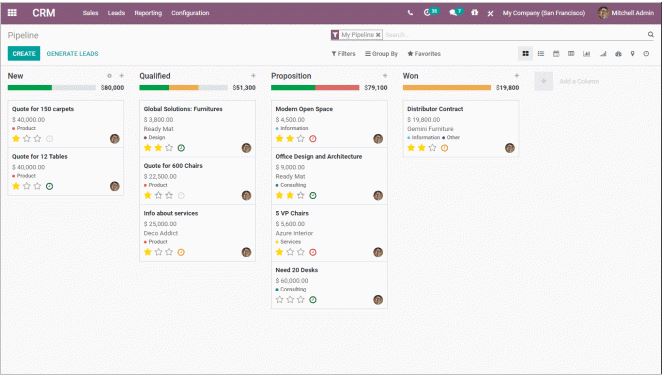The height and width of the screenshot is (377, 664).
Task: Switch to list view icon
Action: (x=541, y=54)
